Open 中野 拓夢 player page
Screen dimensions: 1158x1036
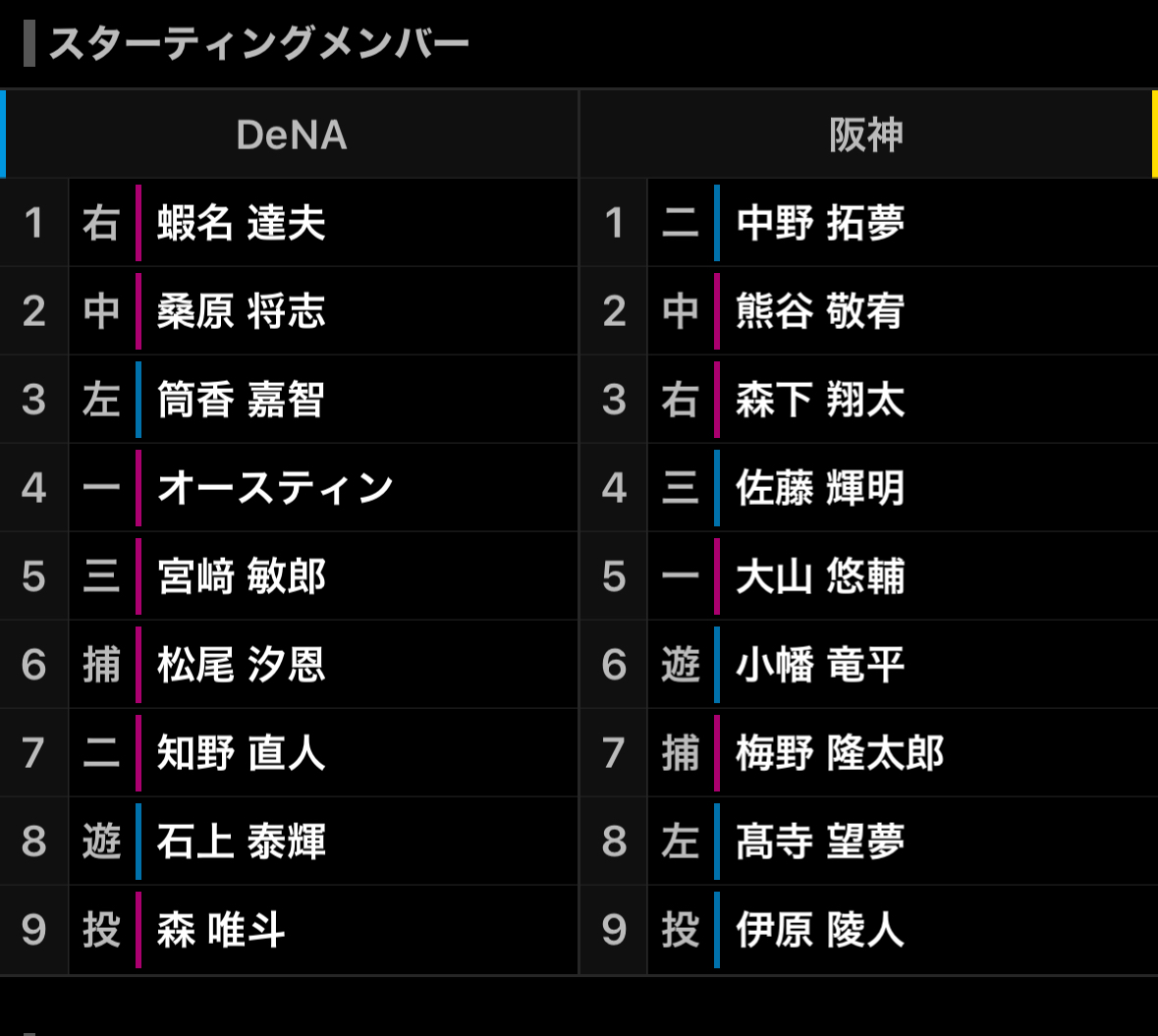pos(820,223)
